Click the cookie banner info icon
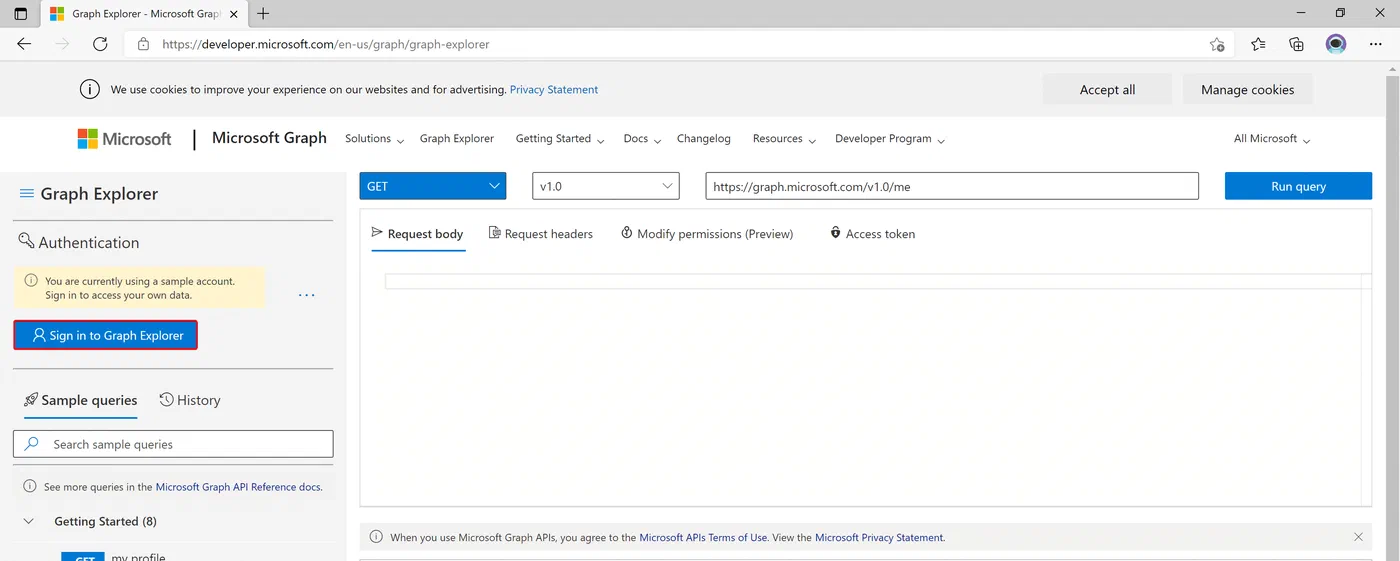 [x=90, y=89]
